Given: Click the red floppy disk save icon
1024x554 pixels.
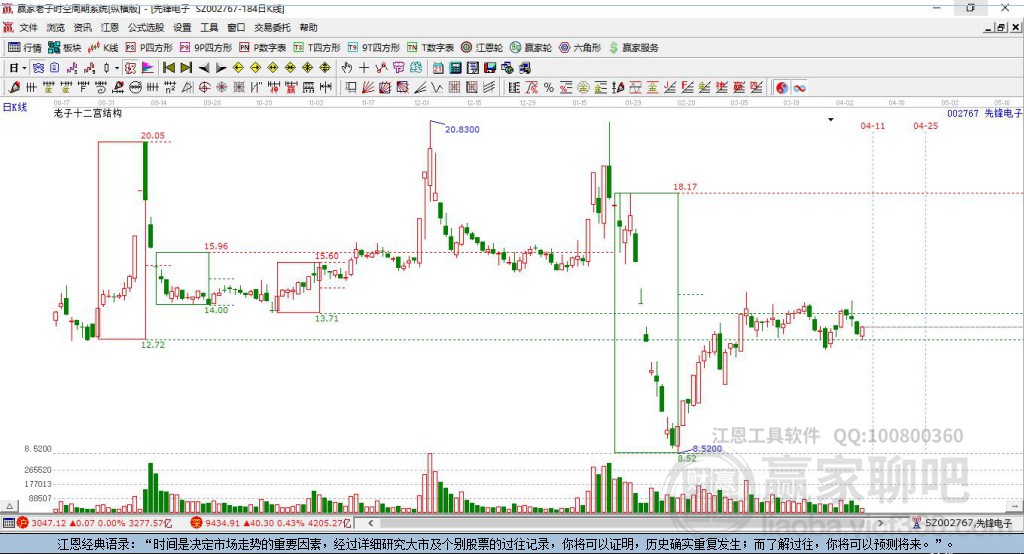Looking at the screenshot, I should (x=490, y=68).
